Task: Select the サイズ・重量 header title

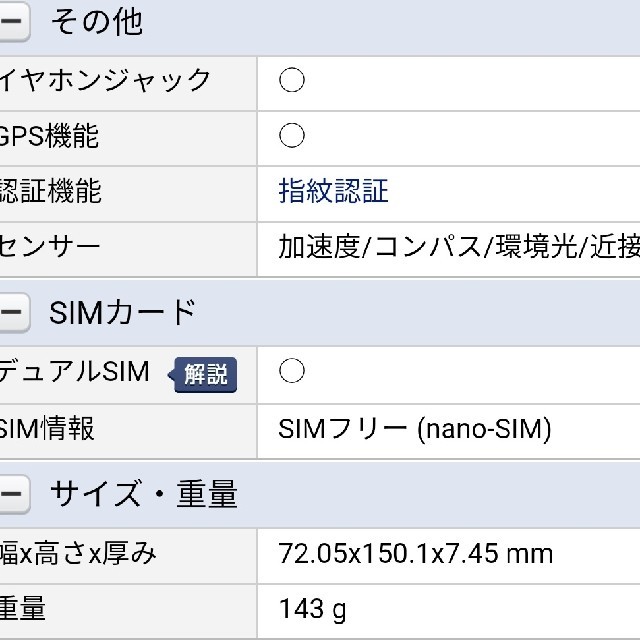Action: click(x=144, y=493)
